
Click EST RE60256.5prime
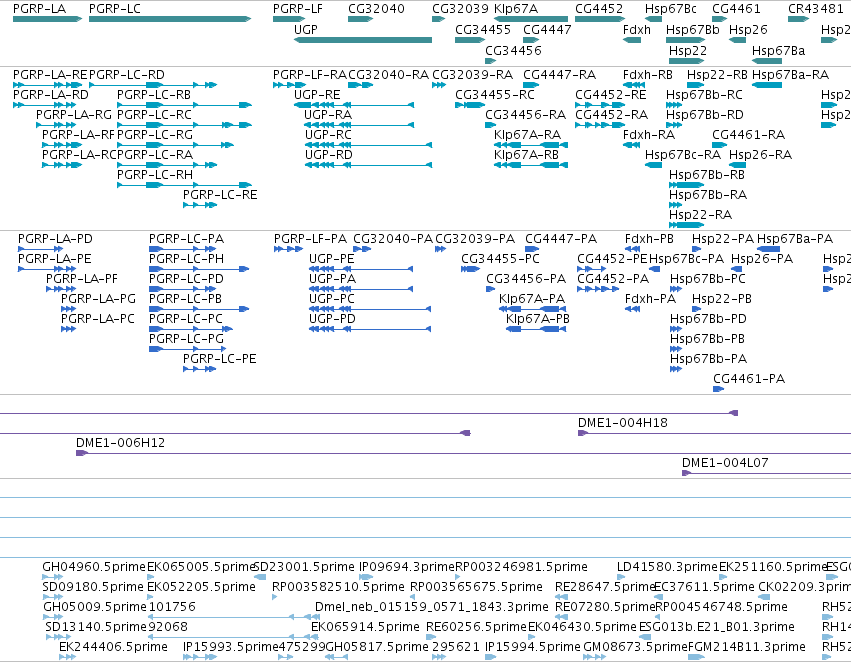pos(433,637)
